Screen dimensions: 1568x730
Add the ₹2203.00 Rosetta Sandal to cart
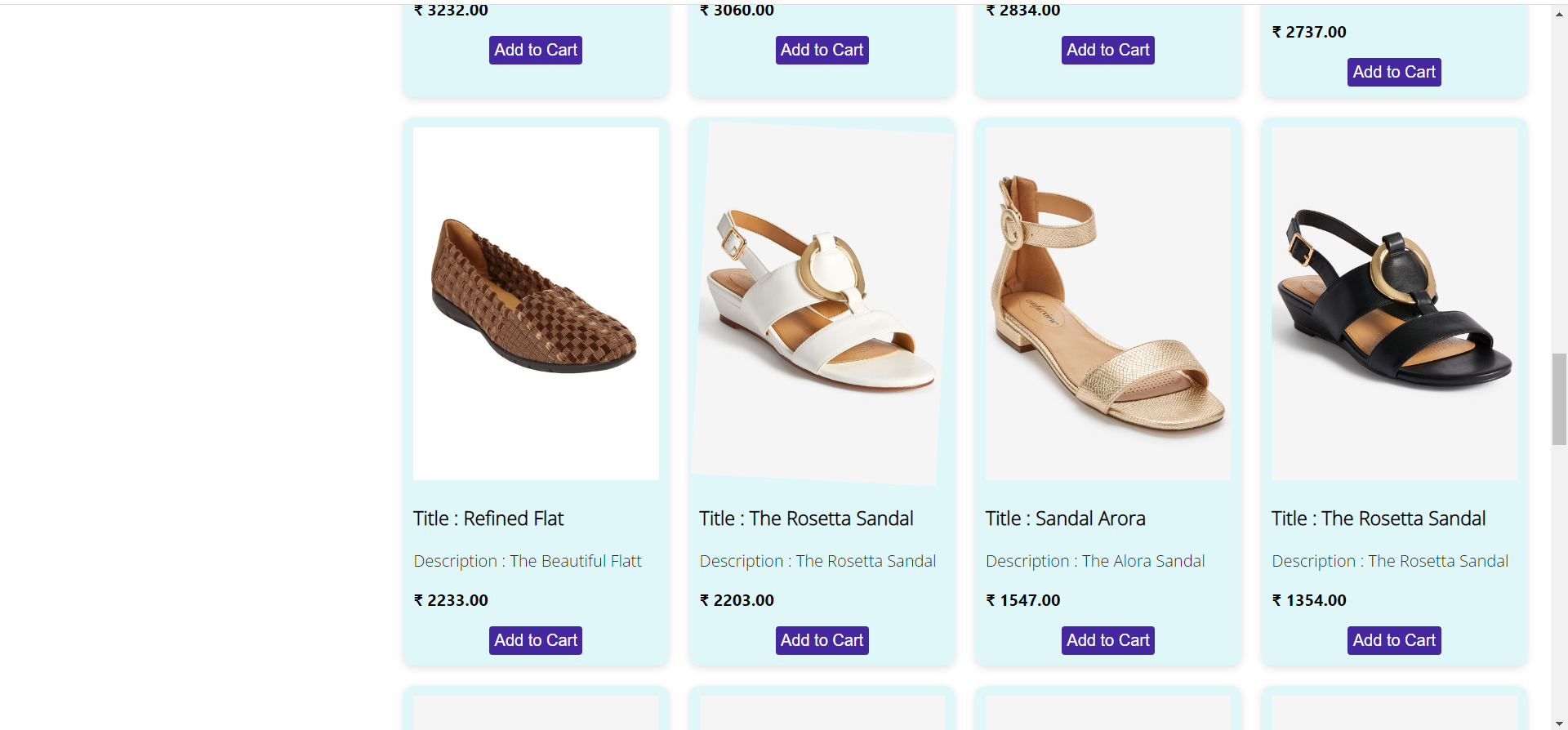point(822,640)
